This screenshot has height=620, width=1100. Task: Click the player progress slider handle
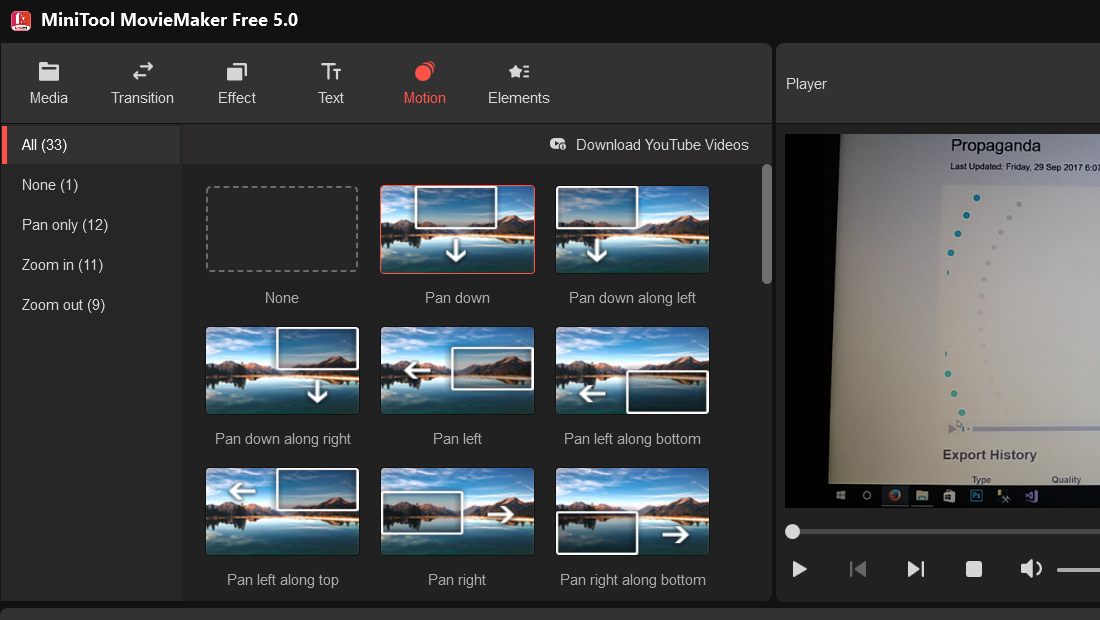click(x=792, y=532)
